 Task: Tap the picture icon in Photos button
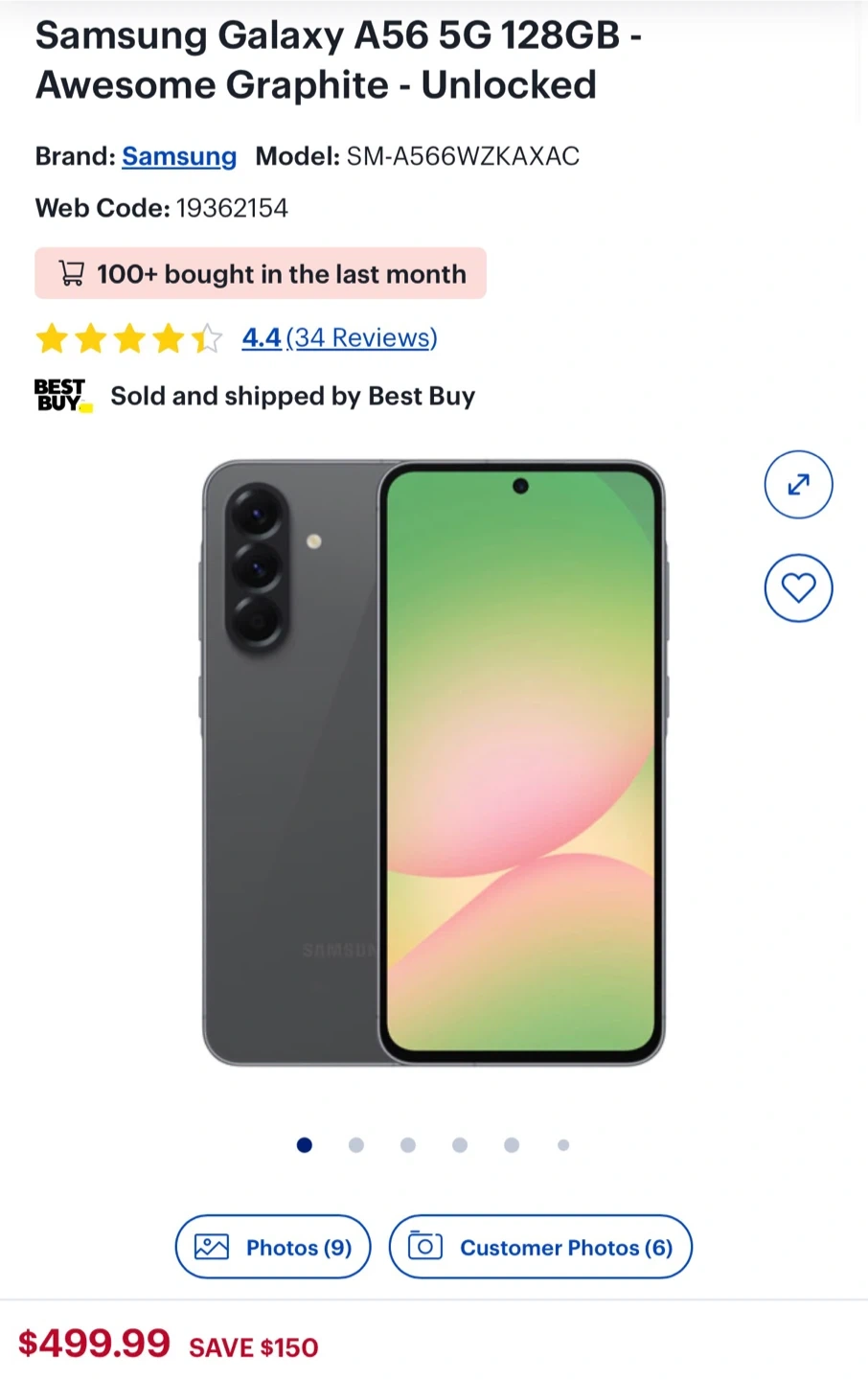point(211,1247)
